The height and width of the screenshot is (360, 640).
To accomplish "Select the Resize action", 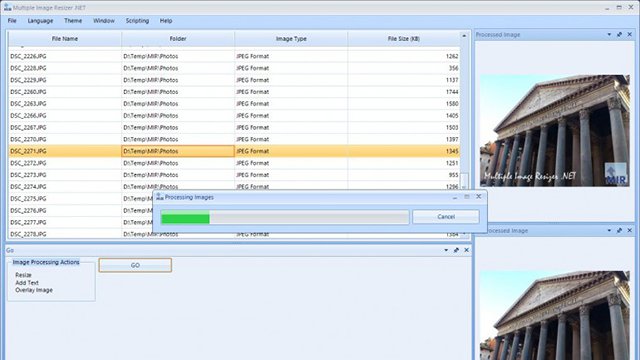I will tap(23, 275).
